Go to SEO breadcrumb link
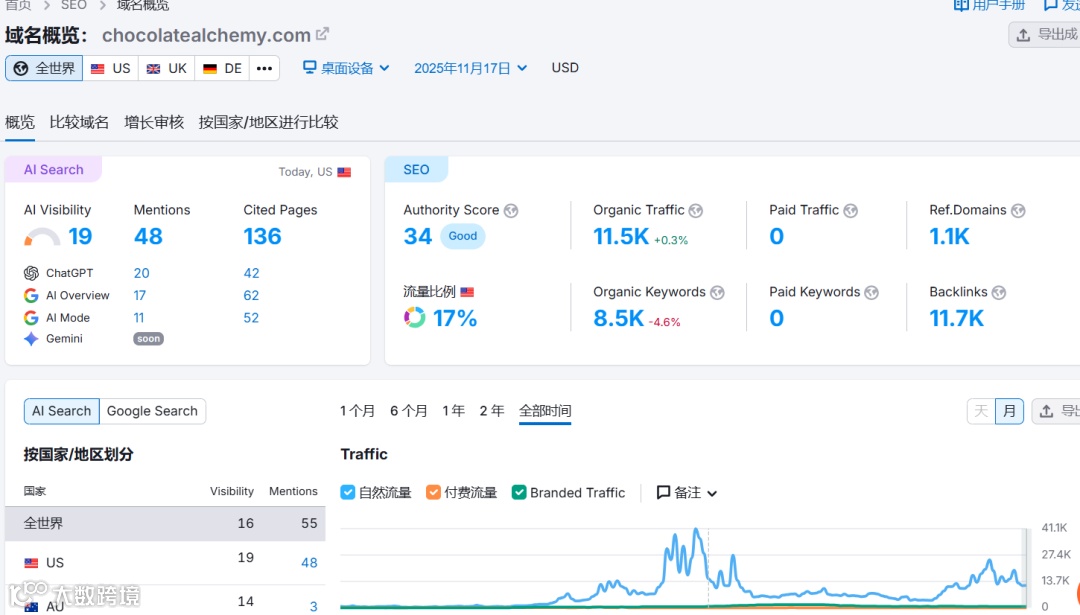This screenshot has width=1080, height=615. 74,6
